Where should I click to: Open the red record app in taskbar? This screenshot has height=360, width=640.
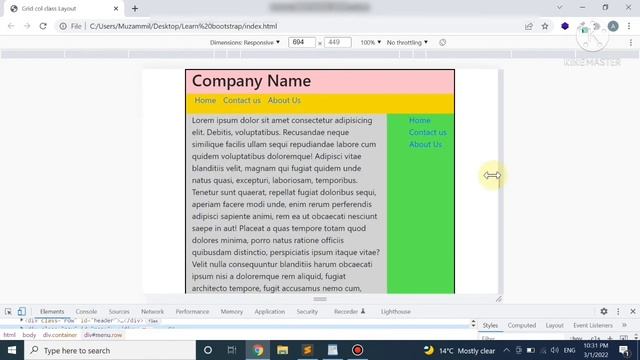[358, 350]
